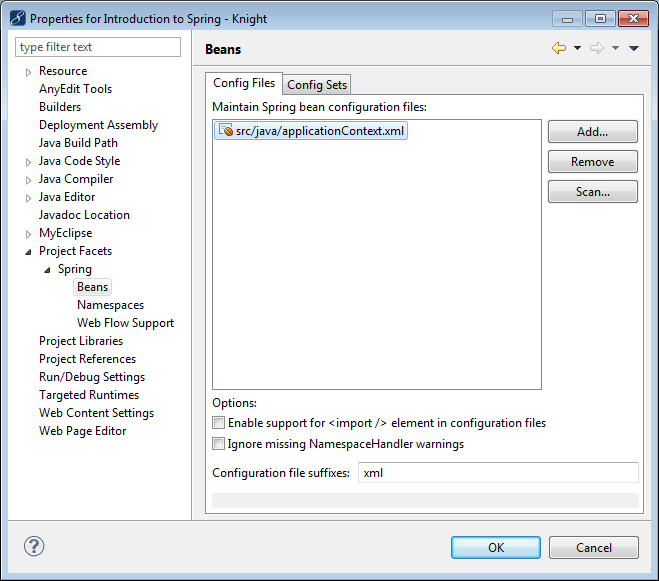The width and height of the screenshot is (659, 581).
Task: Toggle Ignore missing NamespaceHandler warnings
Action: click(x=219, y=444)
